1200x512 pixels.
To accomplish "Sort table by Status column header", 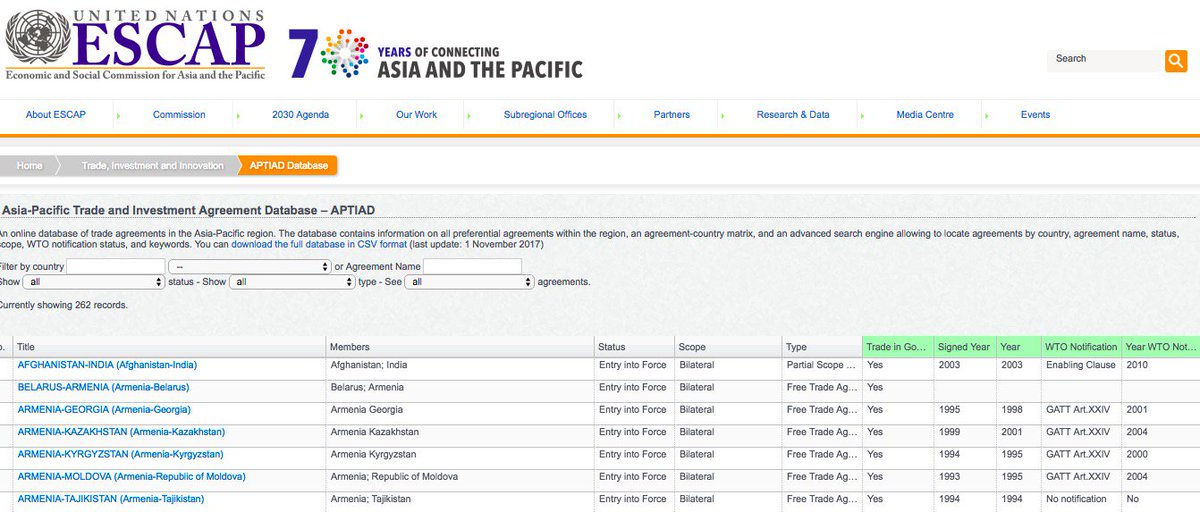I will [x=634, y=347].
